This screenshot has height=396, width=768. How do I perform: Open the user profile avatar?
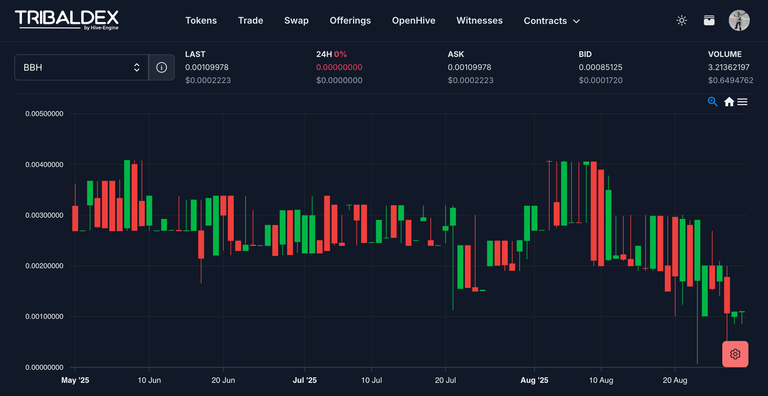point(739,21)
